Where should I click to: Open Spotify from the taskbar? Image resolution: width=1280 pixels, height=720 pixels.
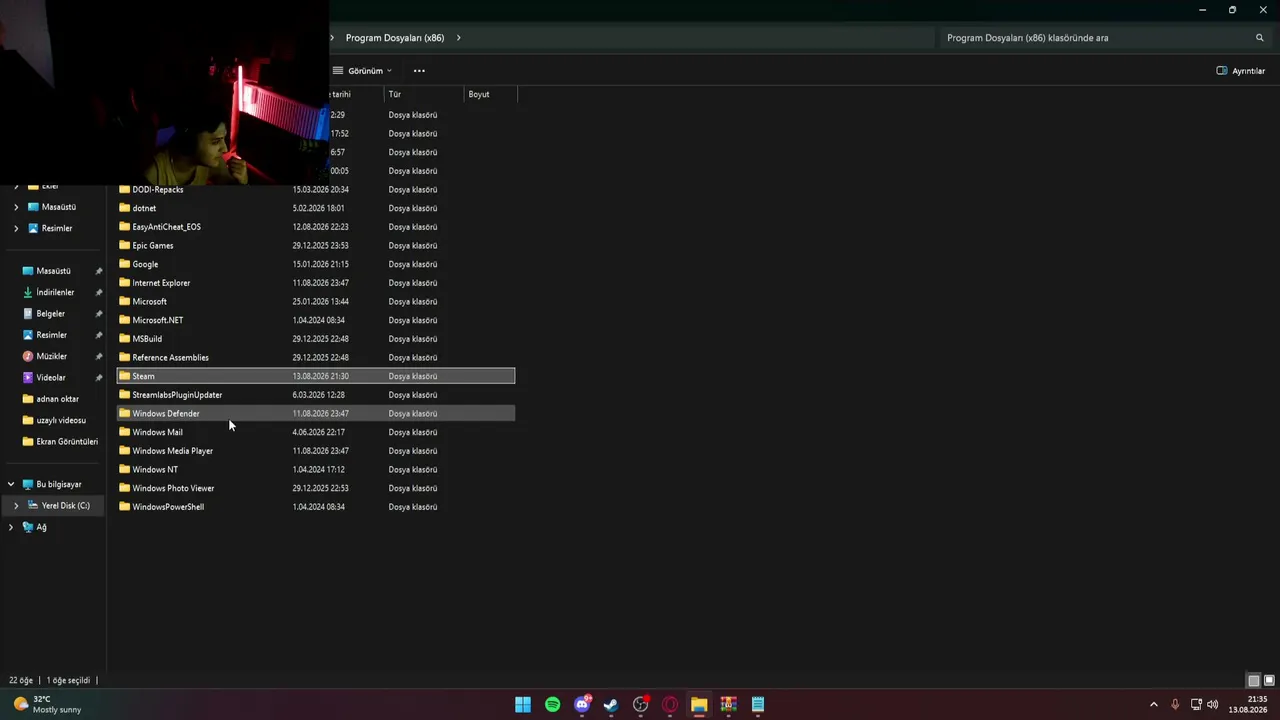click(553, 705)
